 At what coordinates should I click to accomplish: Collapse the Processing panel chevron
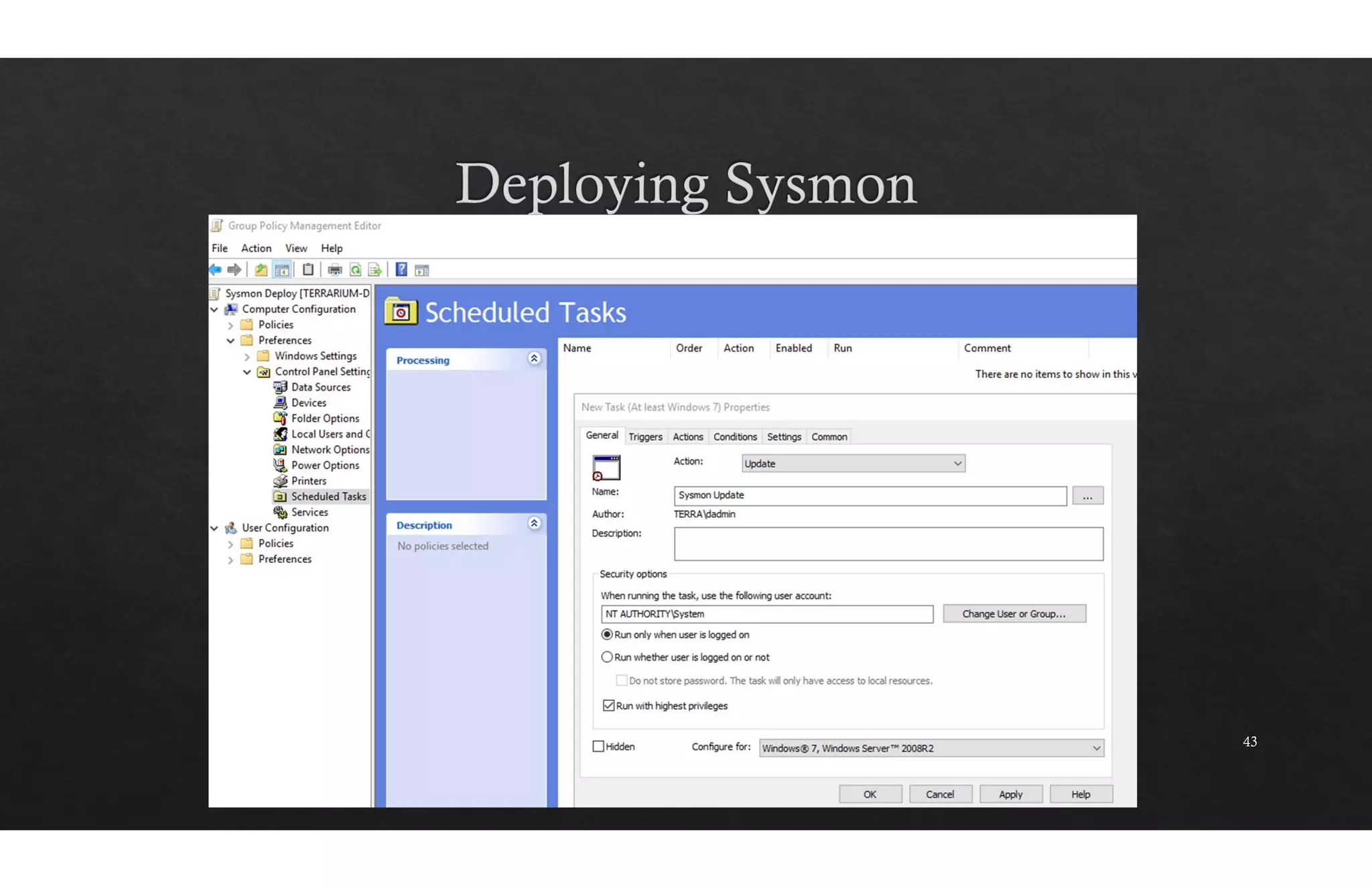pos(534,359)
